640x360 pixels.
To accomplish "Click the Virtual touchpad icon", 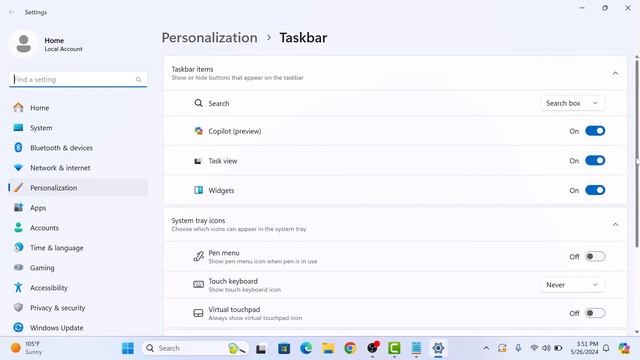I will tap(198, 313).
